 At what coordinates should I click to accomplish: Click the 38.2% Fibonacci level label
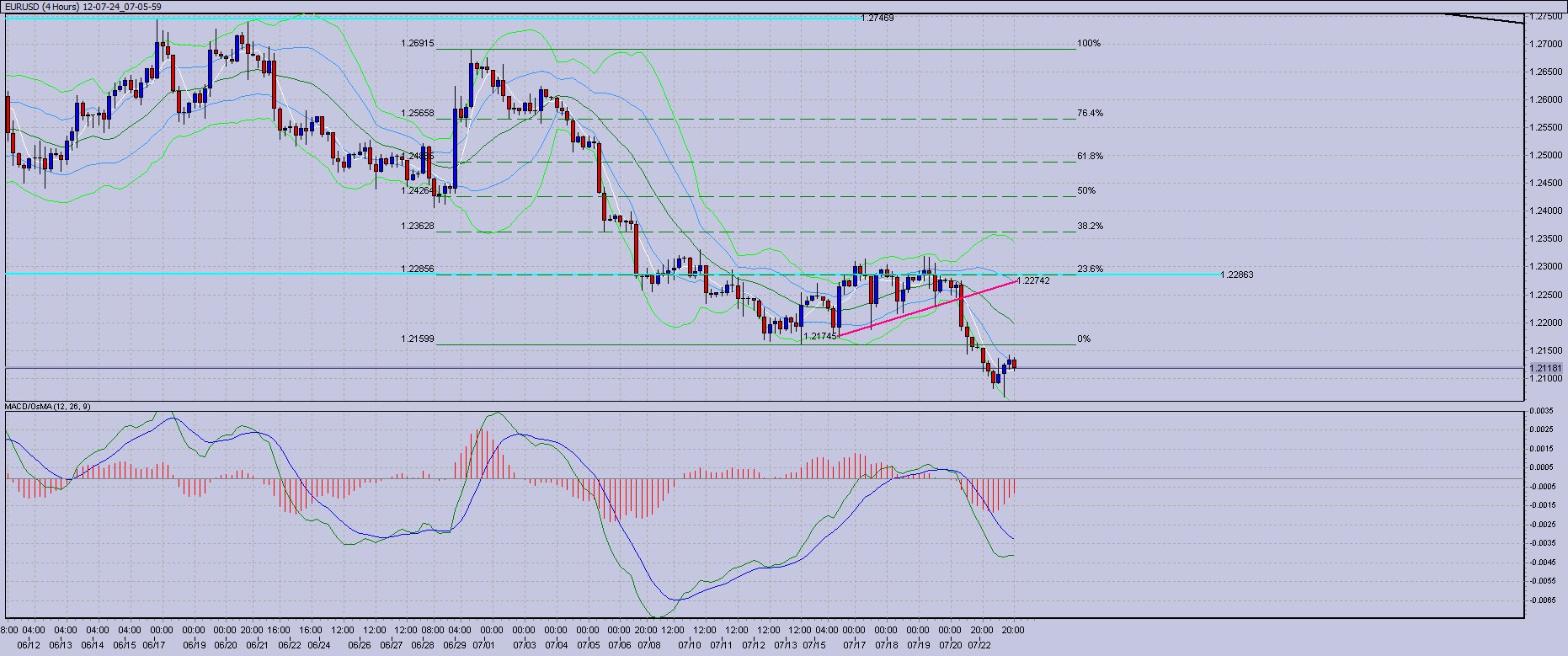1090,227
